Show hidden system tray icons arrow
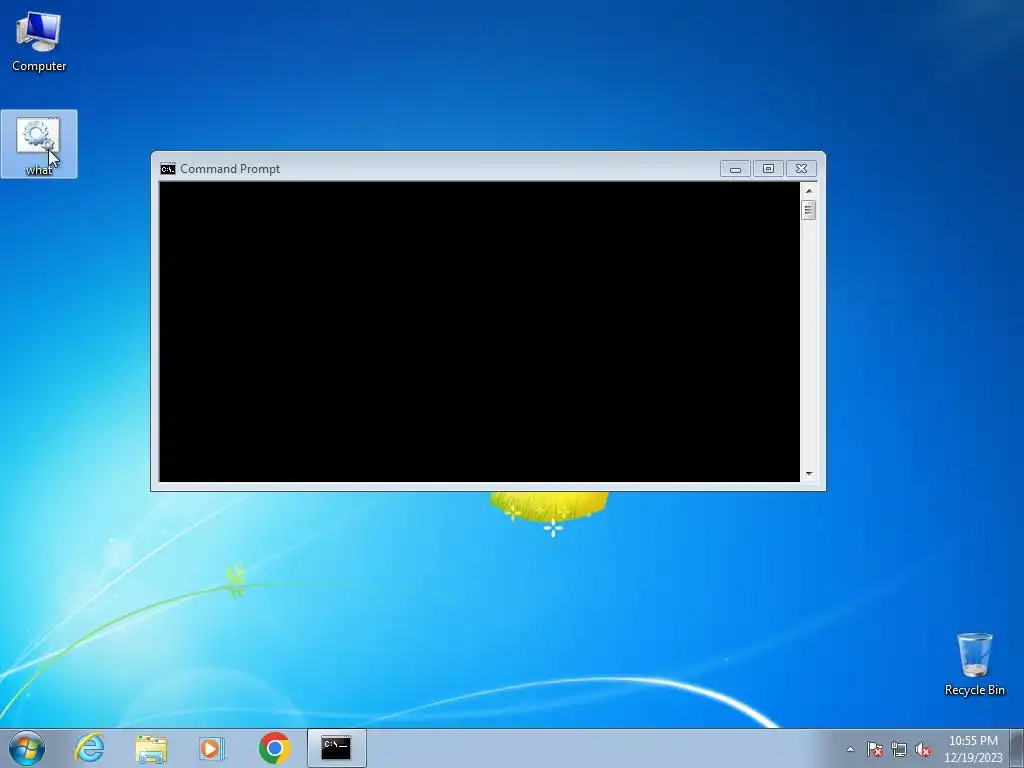 coord(850,749)
